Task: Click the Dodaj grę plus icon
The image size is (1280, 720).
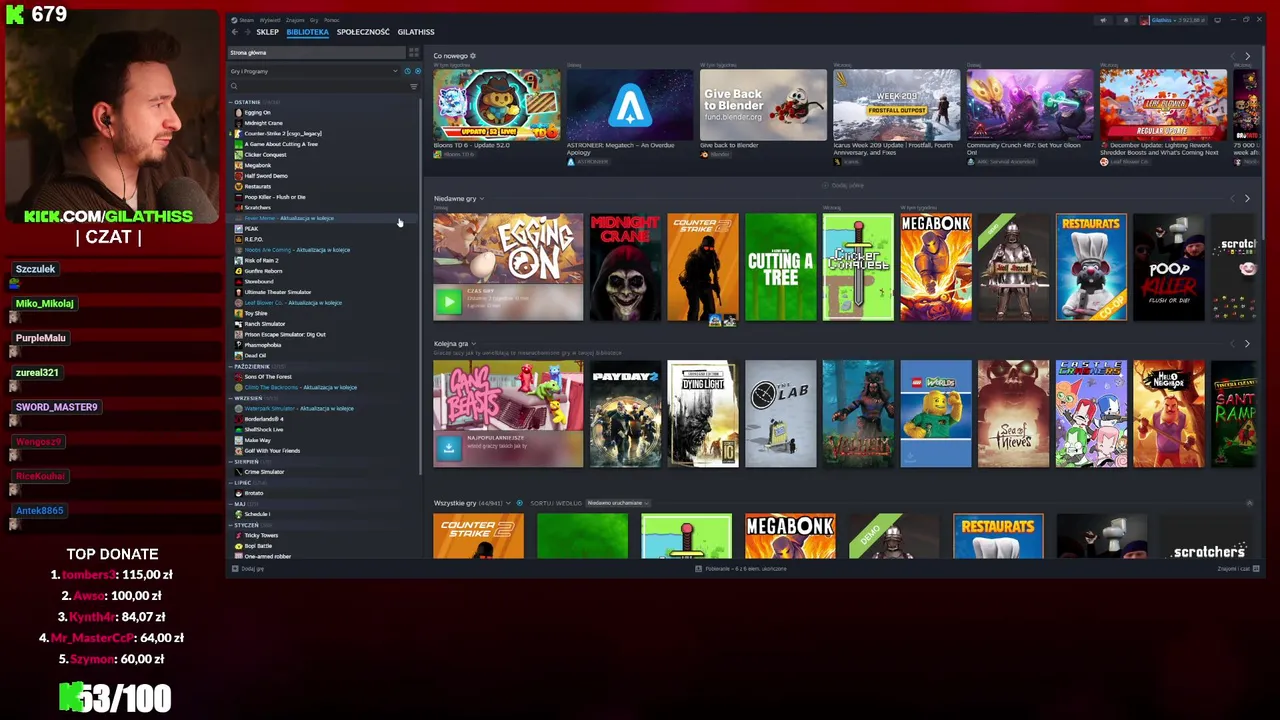Action: [x=235, y=568]
